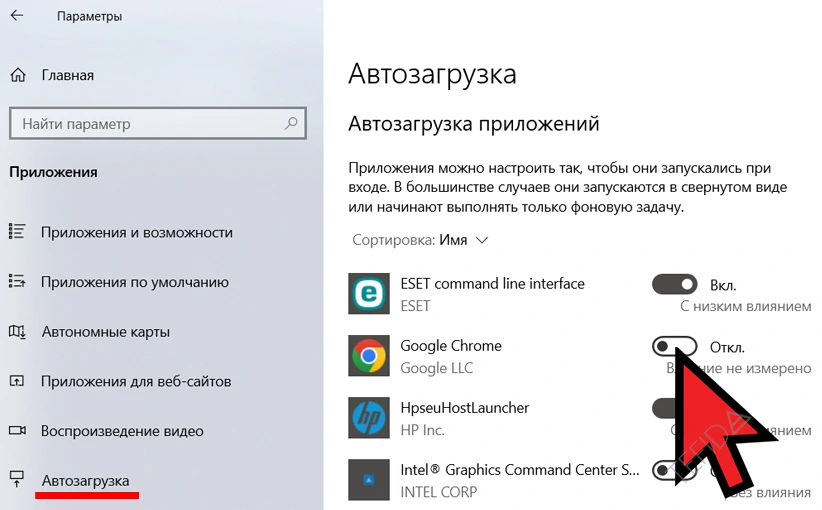This screenshot has height=510, width=822.
Task: Click the Воспроизведение видео camera icon
Action: click(17, 430)
